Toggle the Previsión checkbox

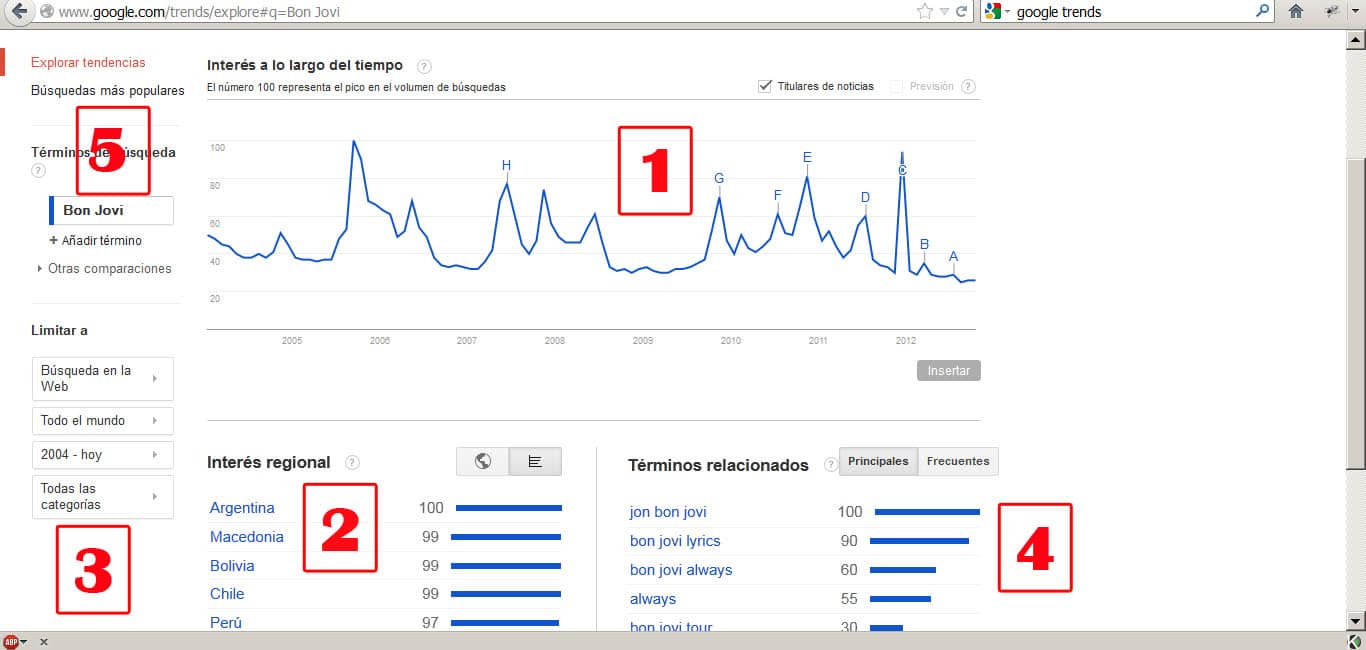pyautogui.click(x=897, y=86)
